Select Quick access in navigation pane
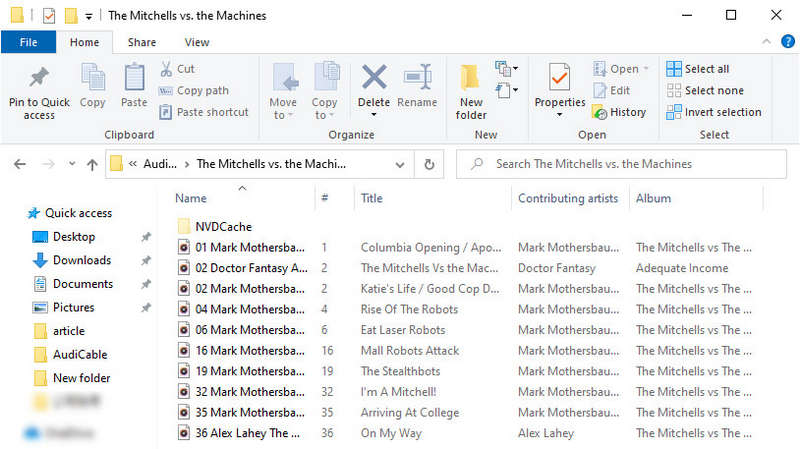 point(70,213)
